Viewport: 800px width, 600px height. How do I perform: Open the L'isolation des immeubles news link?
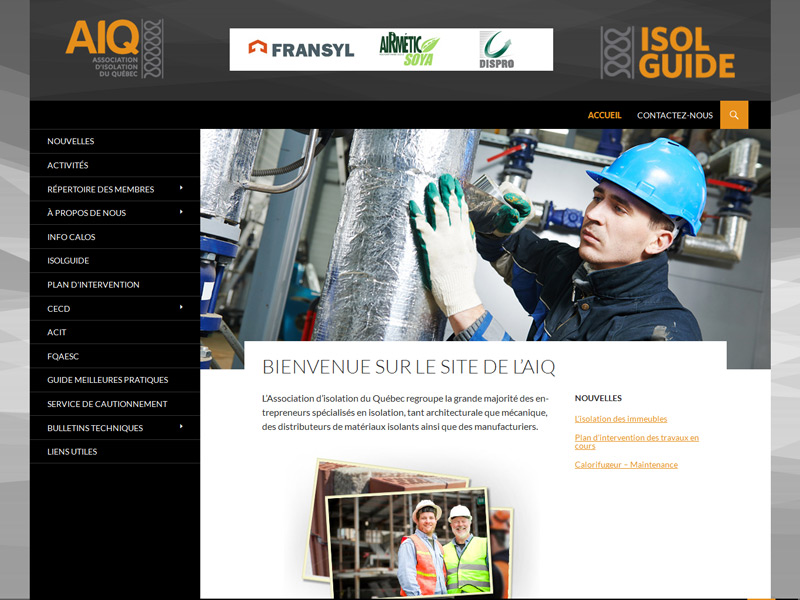[621, 419]
